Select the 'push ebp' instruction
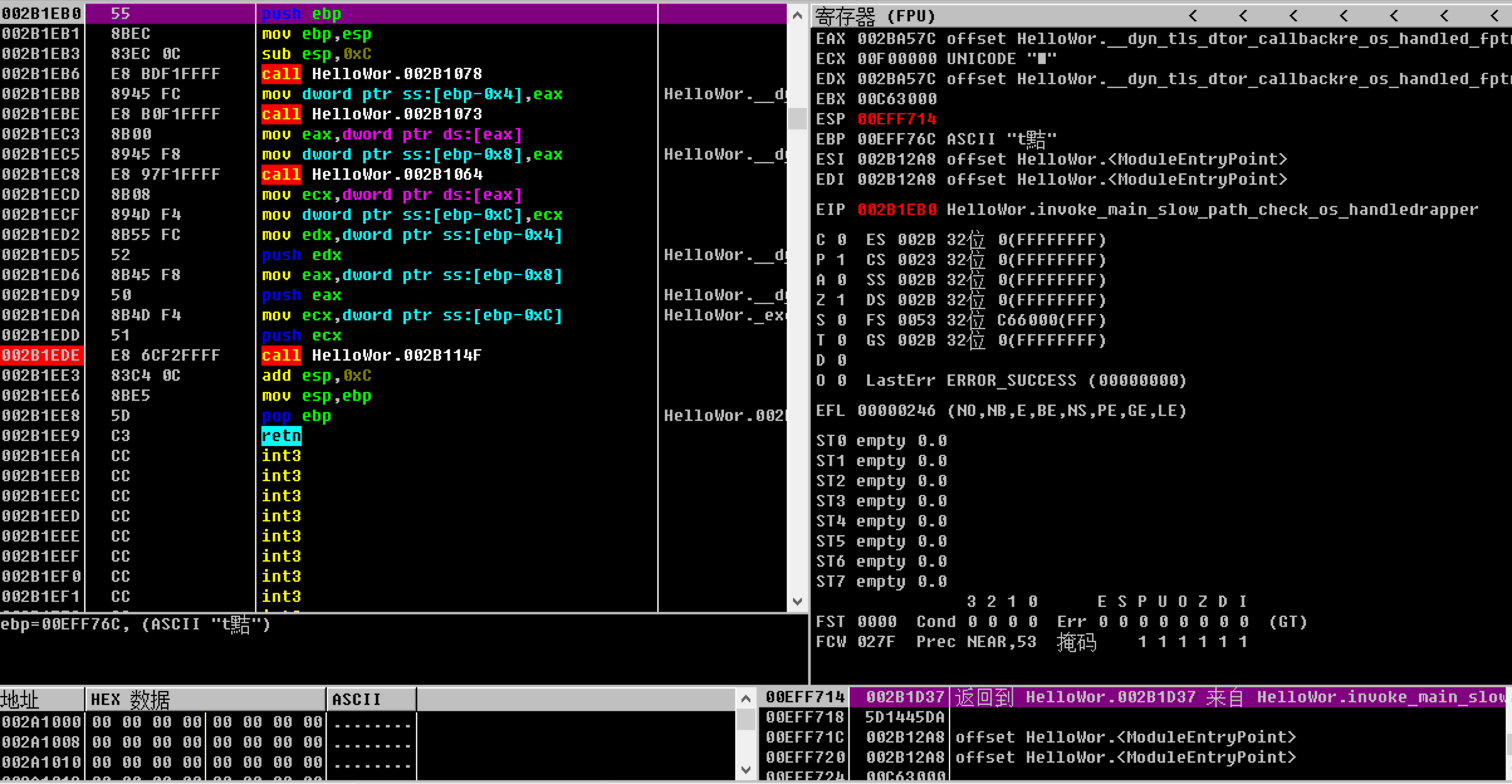 (x=302, y=13)
